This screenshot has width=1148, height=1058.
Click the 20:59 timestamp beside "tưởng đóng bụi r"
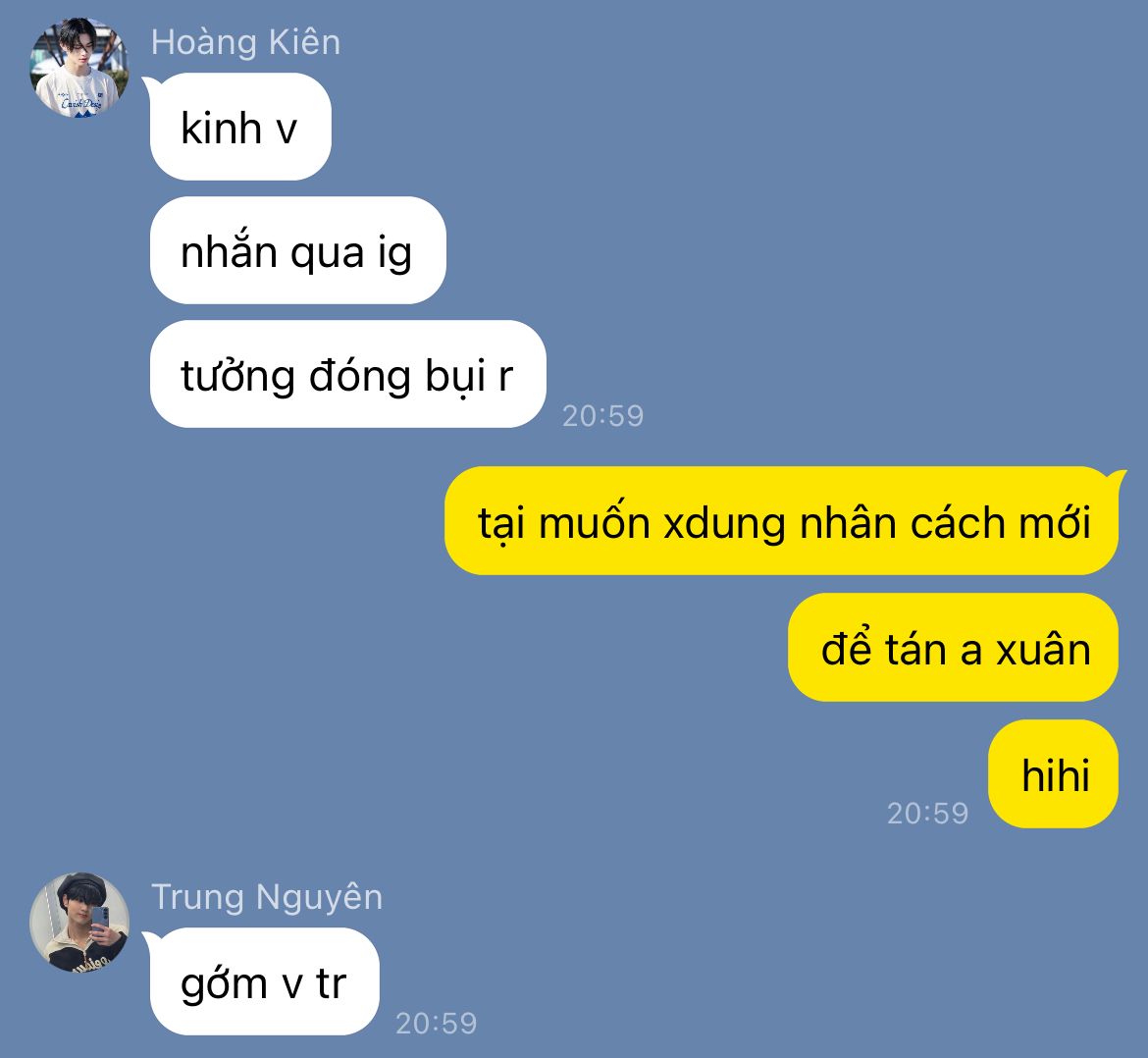pos(602,416)
